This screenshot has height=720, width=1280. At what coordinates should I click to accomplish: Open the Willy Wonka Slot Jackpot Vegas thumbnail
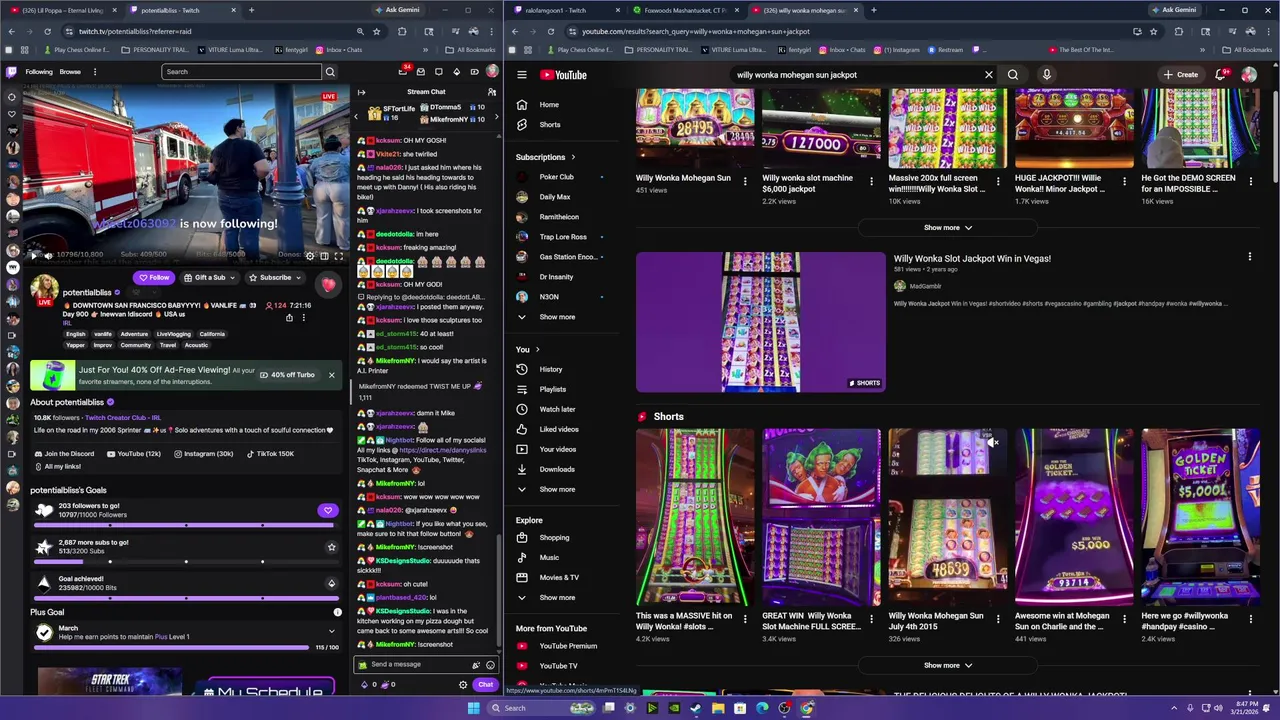click(761, 322)
